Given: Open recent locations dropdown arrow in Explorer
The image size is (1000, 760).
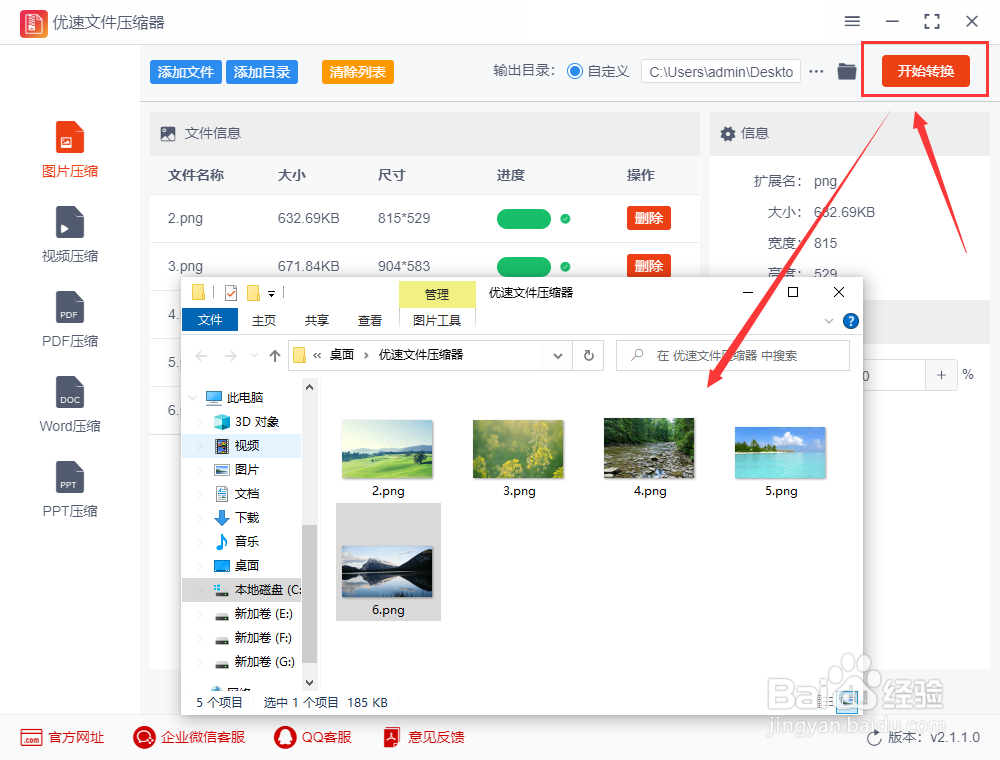Looking at the screenshot, I should pos(254,356).
